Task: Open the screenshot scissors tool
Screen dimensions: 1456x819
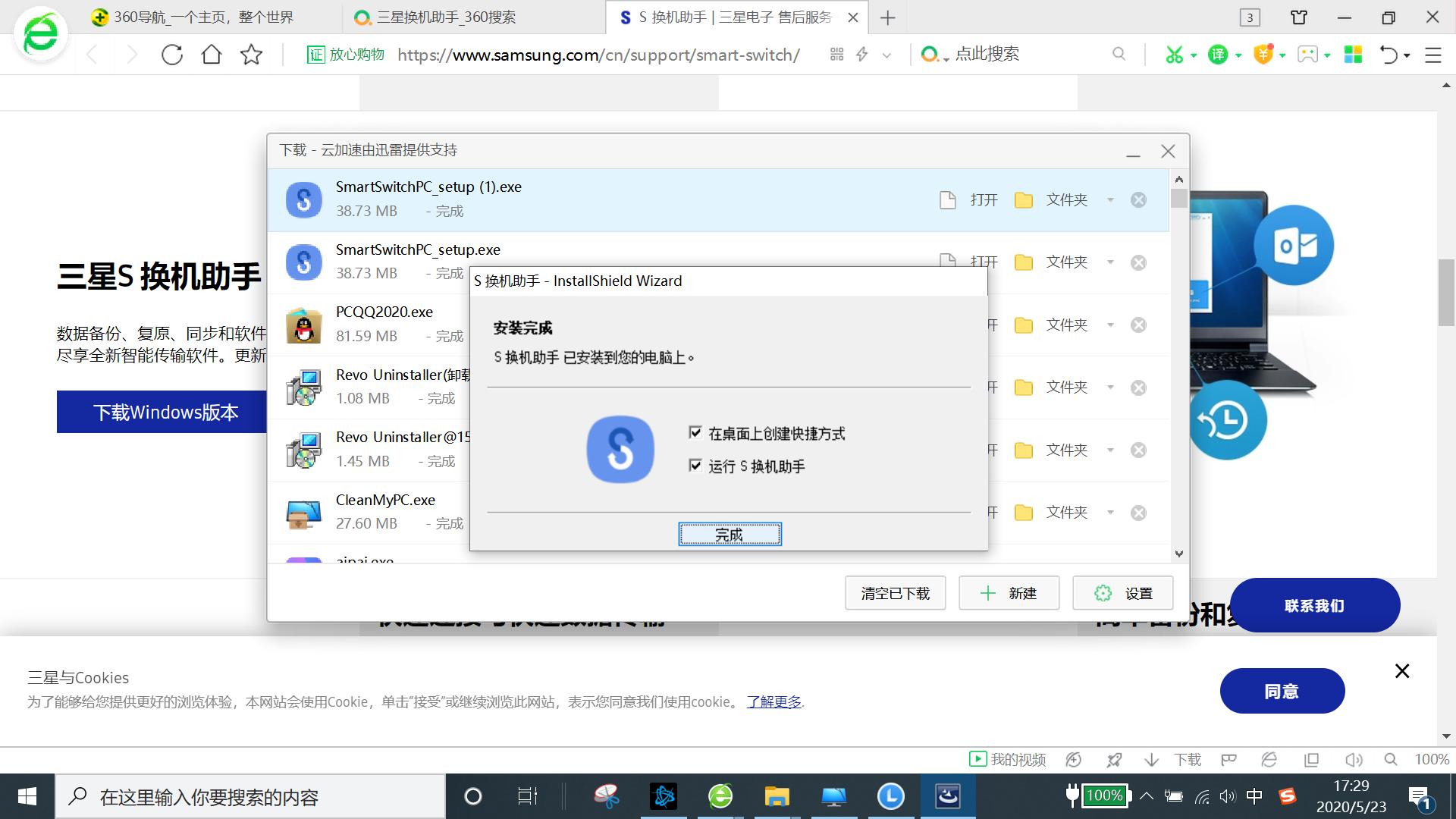Action: tap(1174, 55)
